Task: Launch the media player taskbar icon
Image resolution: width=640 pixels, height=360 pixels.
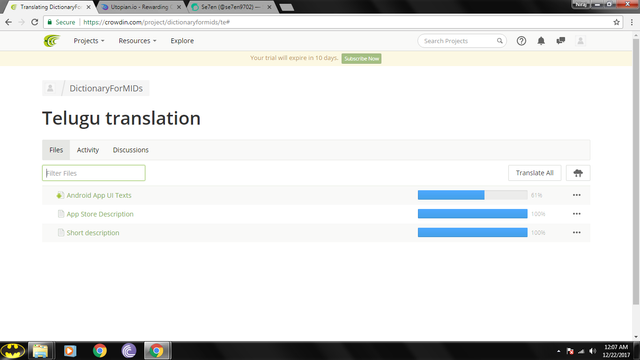Action: tap(70, 351)
